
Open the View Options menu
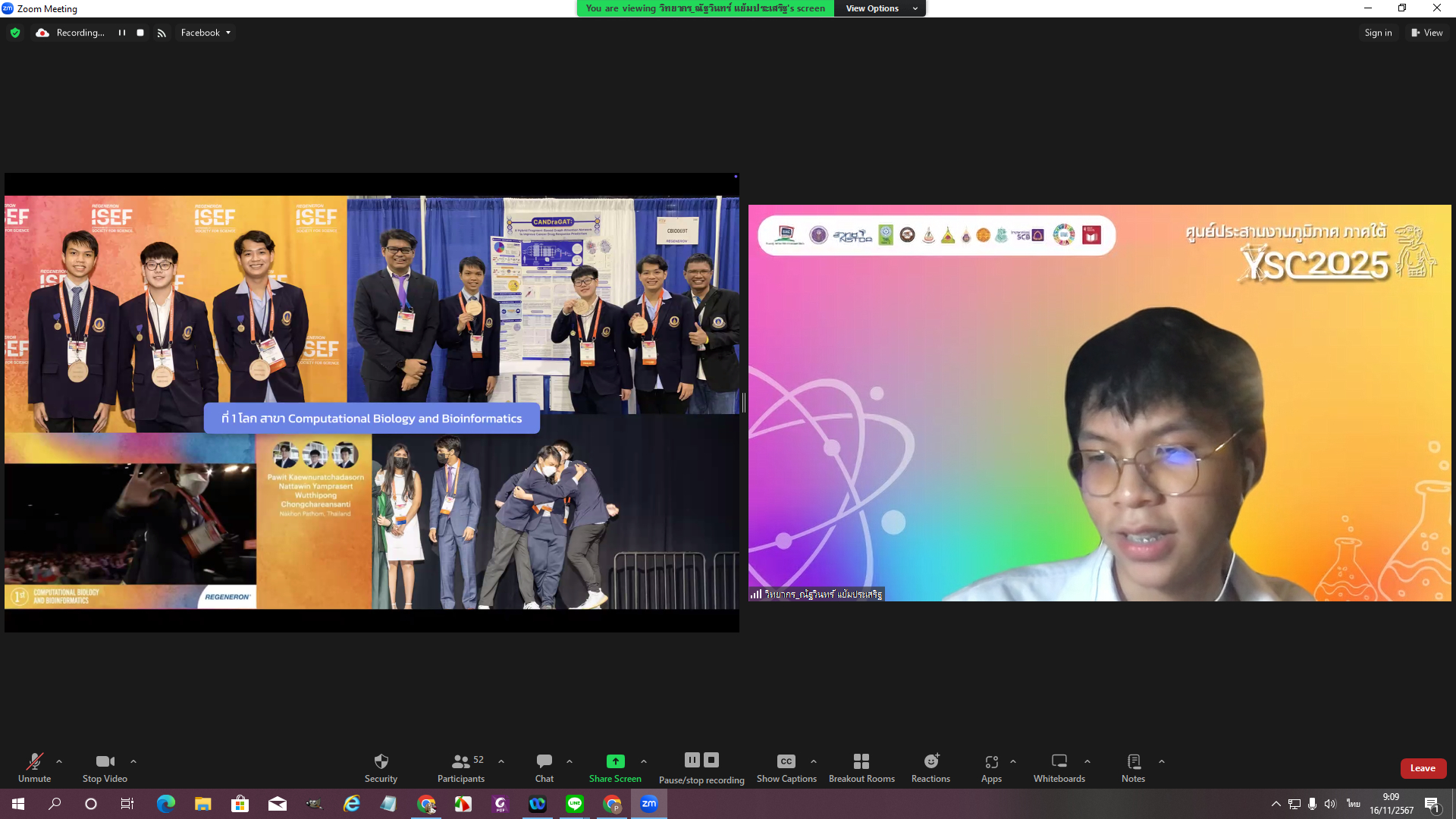879,8
